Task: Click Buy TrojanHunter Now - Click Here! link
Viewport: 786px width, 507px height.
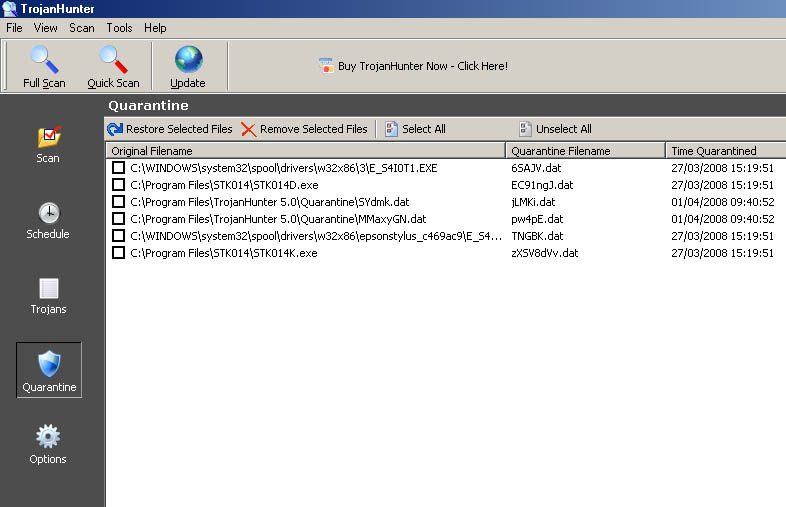Action: 423,66
